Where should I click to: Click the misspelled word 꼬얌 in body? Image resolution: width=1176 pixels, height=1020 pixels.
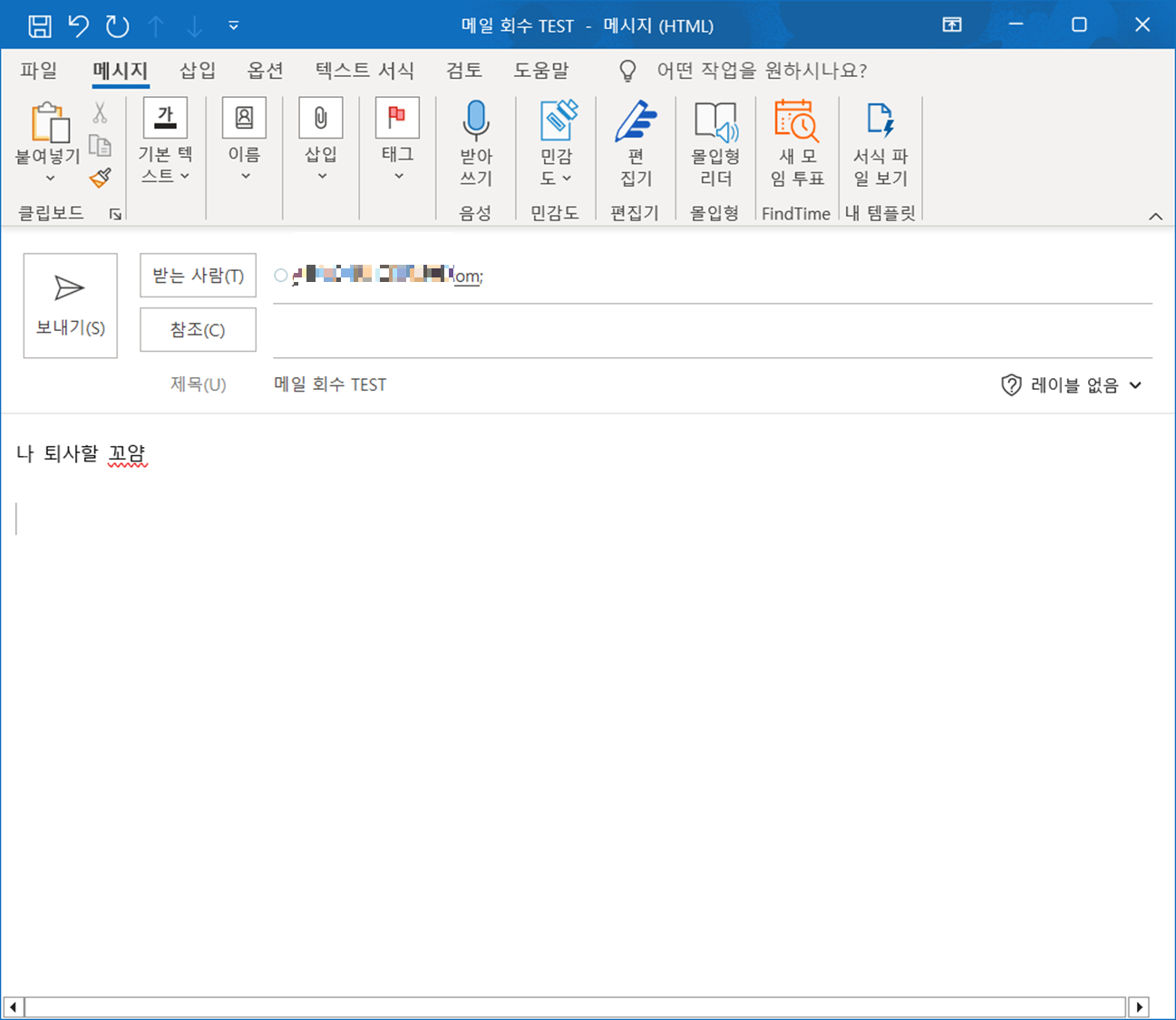point(127,453)
